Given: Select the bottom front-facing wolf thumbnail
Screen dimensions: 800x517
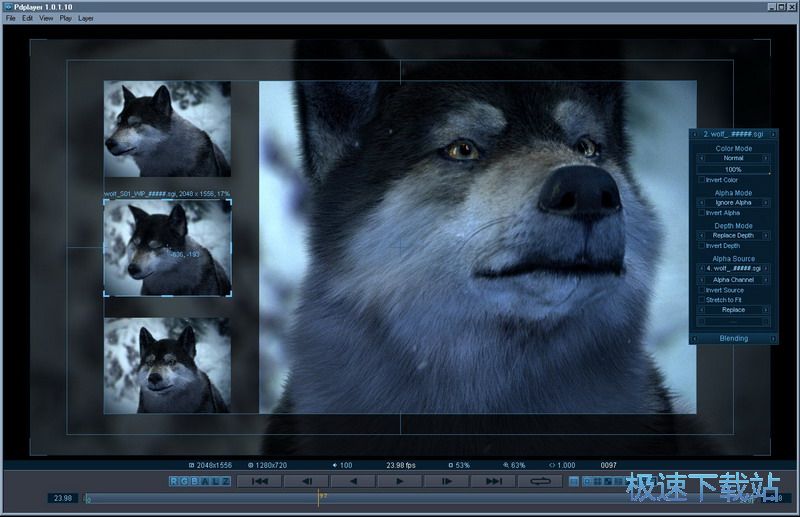Looking at the screenshot, I should 167,365.
